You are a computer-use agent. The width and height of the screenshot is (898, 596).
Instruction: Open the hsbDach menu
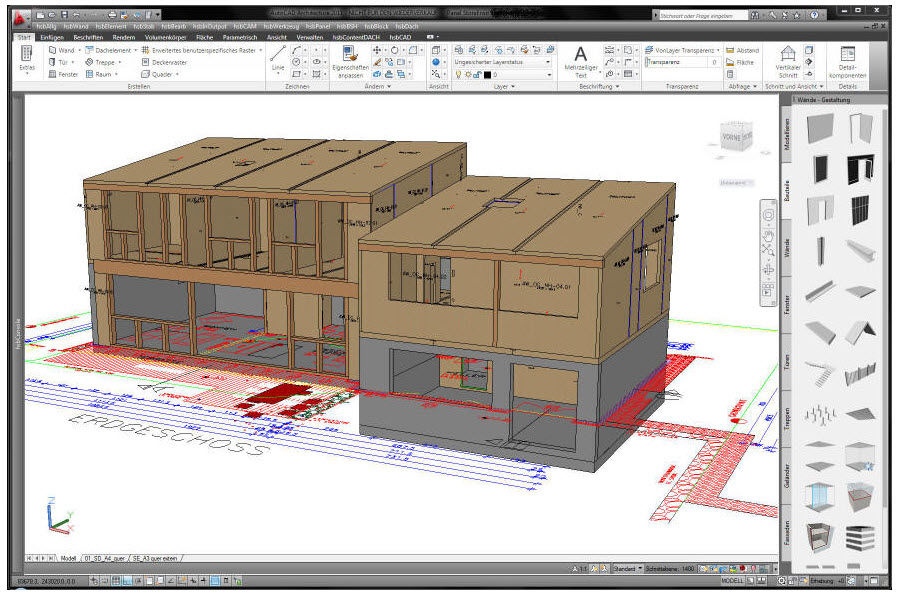[406, 27]
